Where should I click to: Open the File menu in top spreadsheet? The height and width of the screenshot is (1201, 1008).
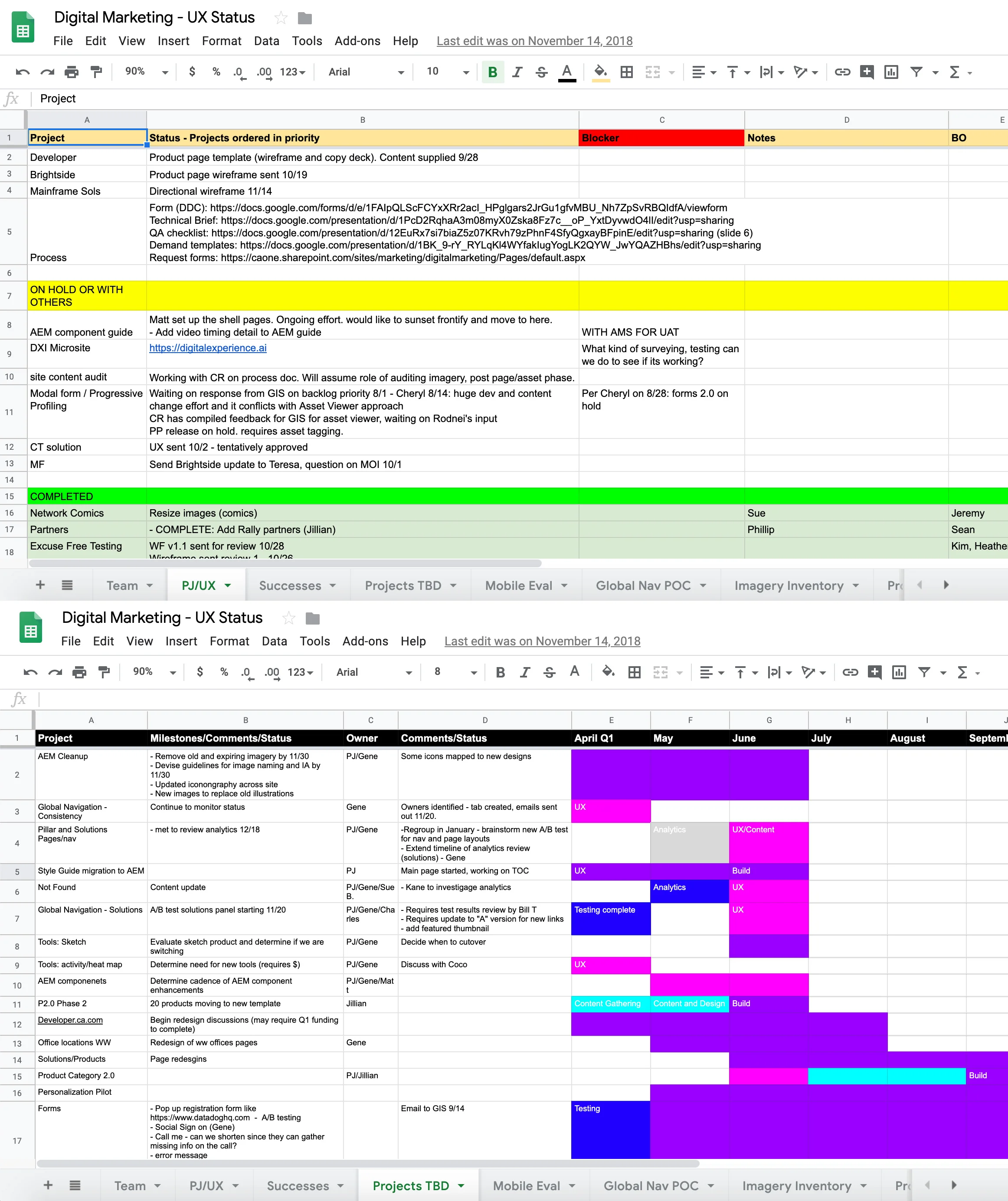coord(63,41)
